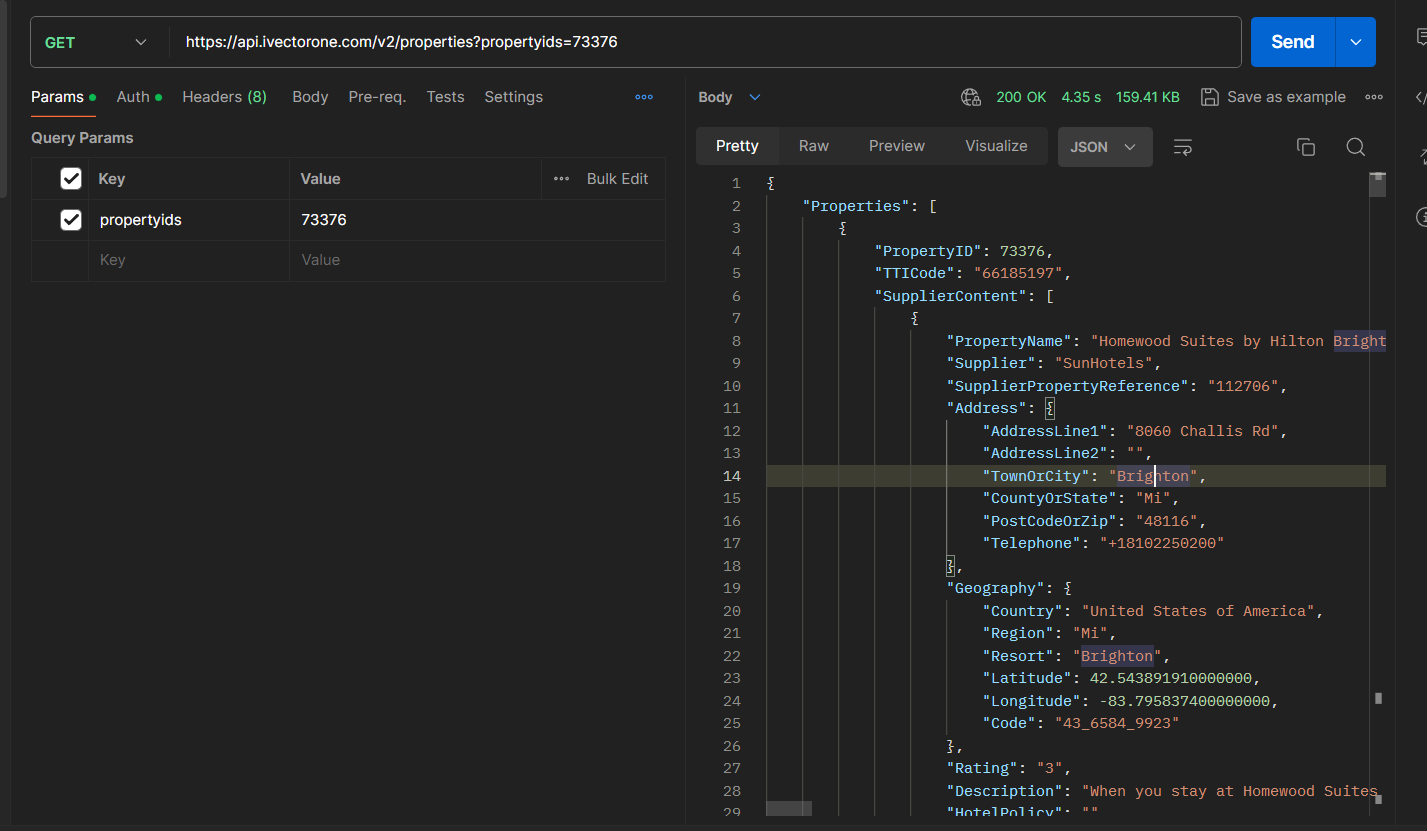
Task: Open response search magnifier icon
Action: tap(1355, 147)
